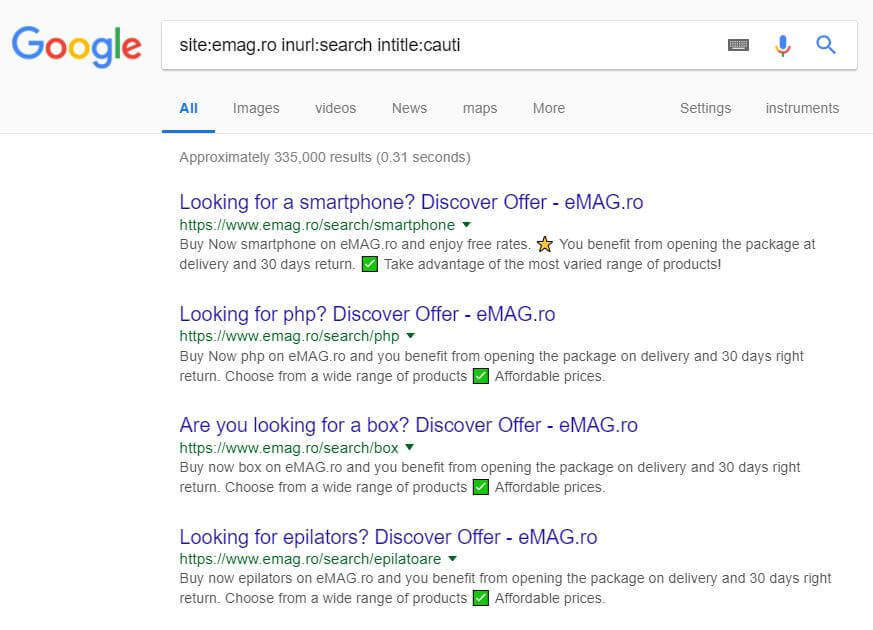Open the on-screen keyboard icon
Viewport: 873px width, 630px height.
(x=738, y=45)
